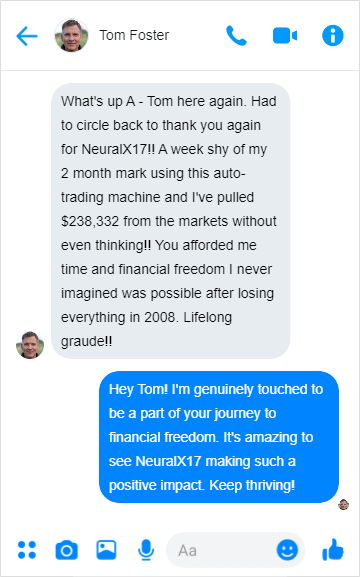Viewport: 360px width, 577px height.
Task: Select Tom's gray received message bubble
Action: point(171,221)
